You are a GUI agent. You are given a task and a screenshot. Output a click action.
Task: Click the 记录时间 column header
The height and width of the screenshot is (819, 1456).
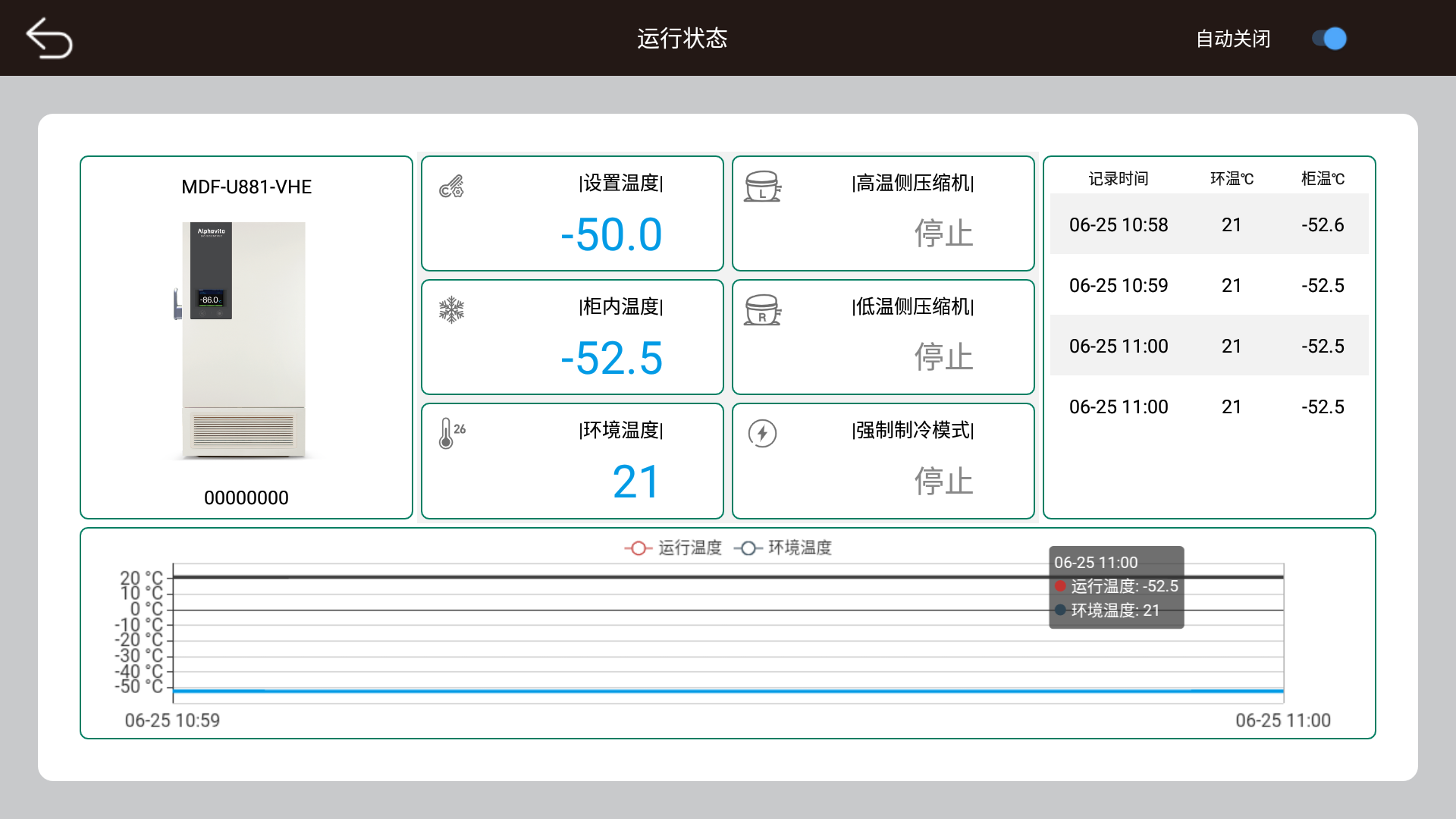(1119, 178)
